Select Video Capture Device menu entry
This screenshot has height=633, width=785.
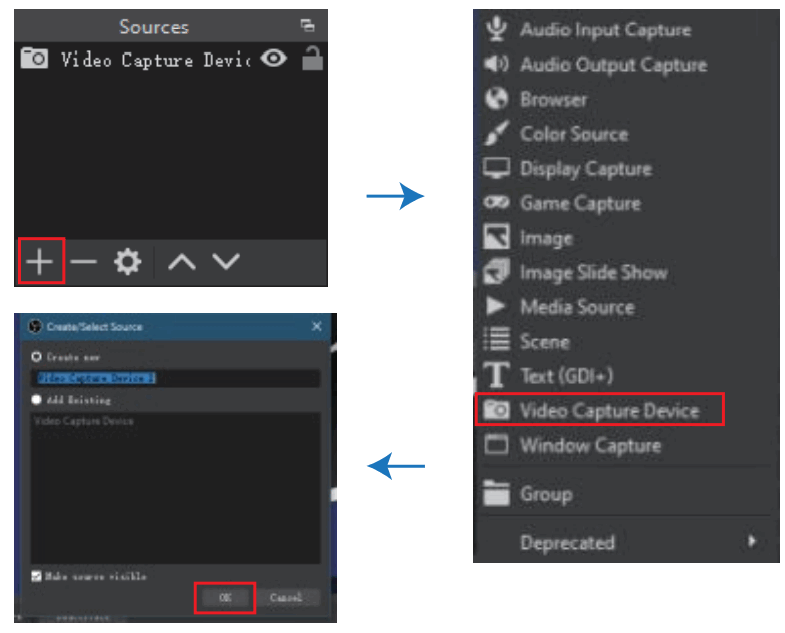[599, 410]
